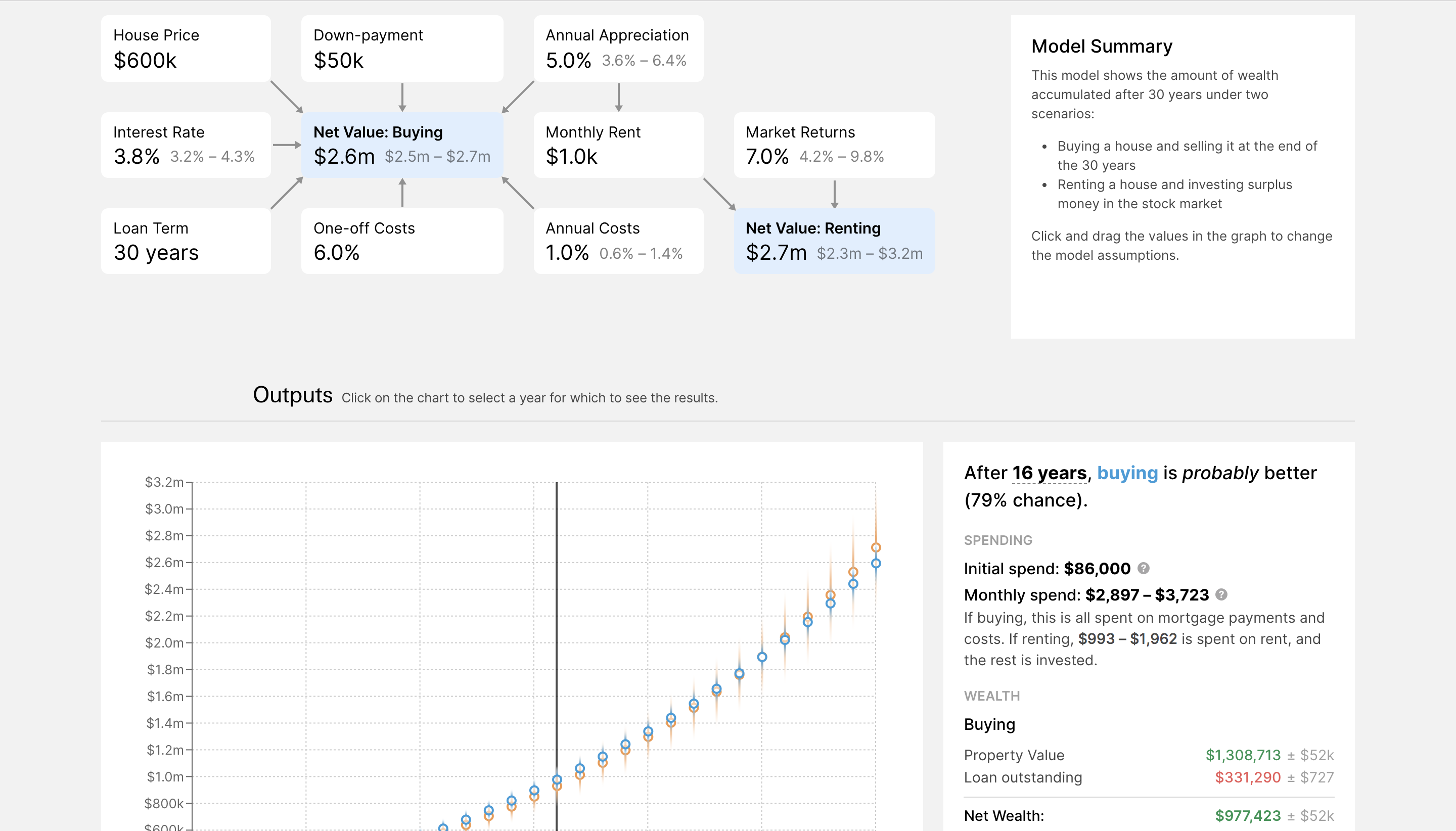The image size is (1456, 831).
Task: Click the Annual Costs 1.0% value
Action: 567,253
